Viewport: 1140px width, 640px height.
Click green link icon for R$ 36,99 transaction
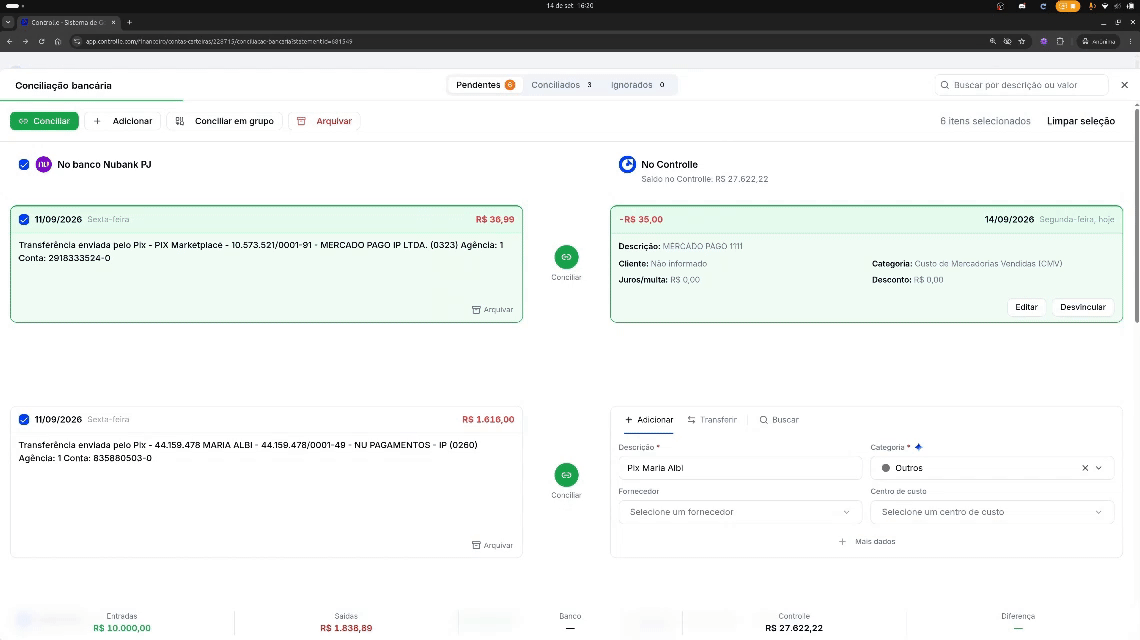(x=566, y=257)
